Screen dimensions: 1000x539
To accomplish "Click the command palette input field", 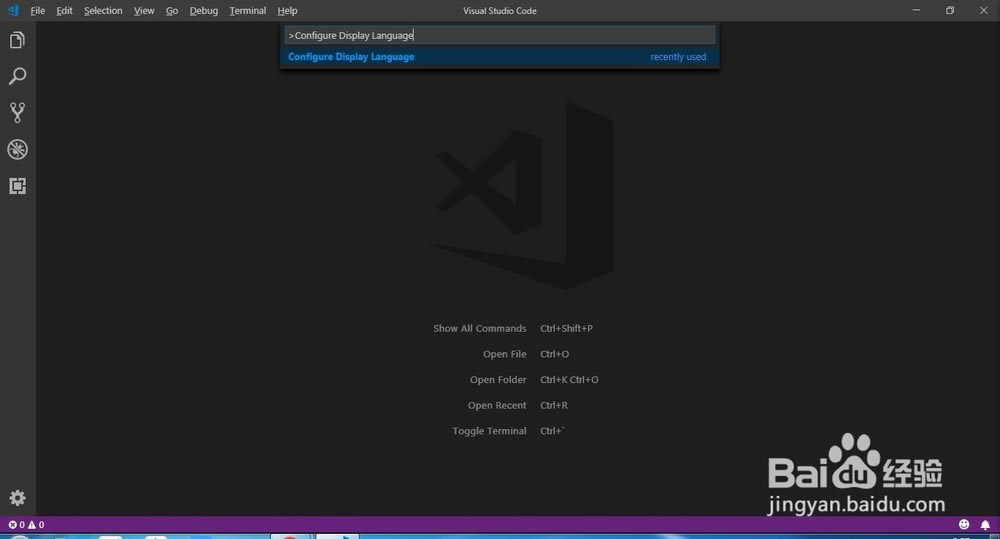I will click(499, 35).
